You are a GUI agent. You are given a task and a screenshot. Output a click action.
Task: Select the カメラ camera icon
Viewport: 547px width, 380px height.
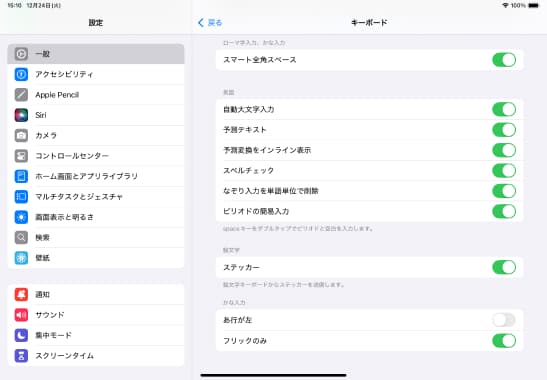pos(21,135)
